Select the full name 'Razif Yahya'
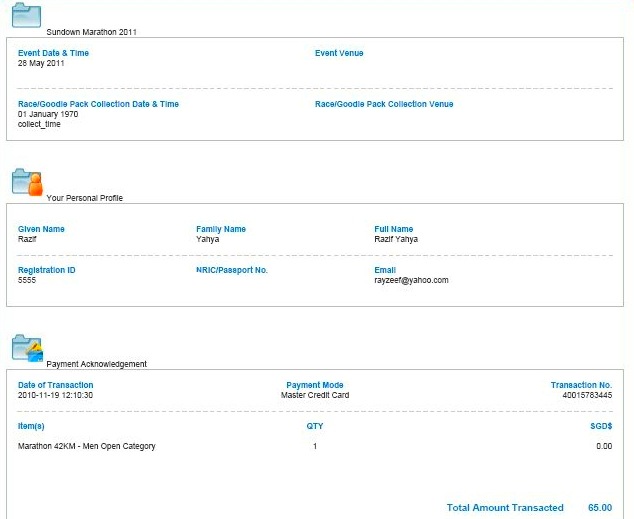 (x=396, y=239)
